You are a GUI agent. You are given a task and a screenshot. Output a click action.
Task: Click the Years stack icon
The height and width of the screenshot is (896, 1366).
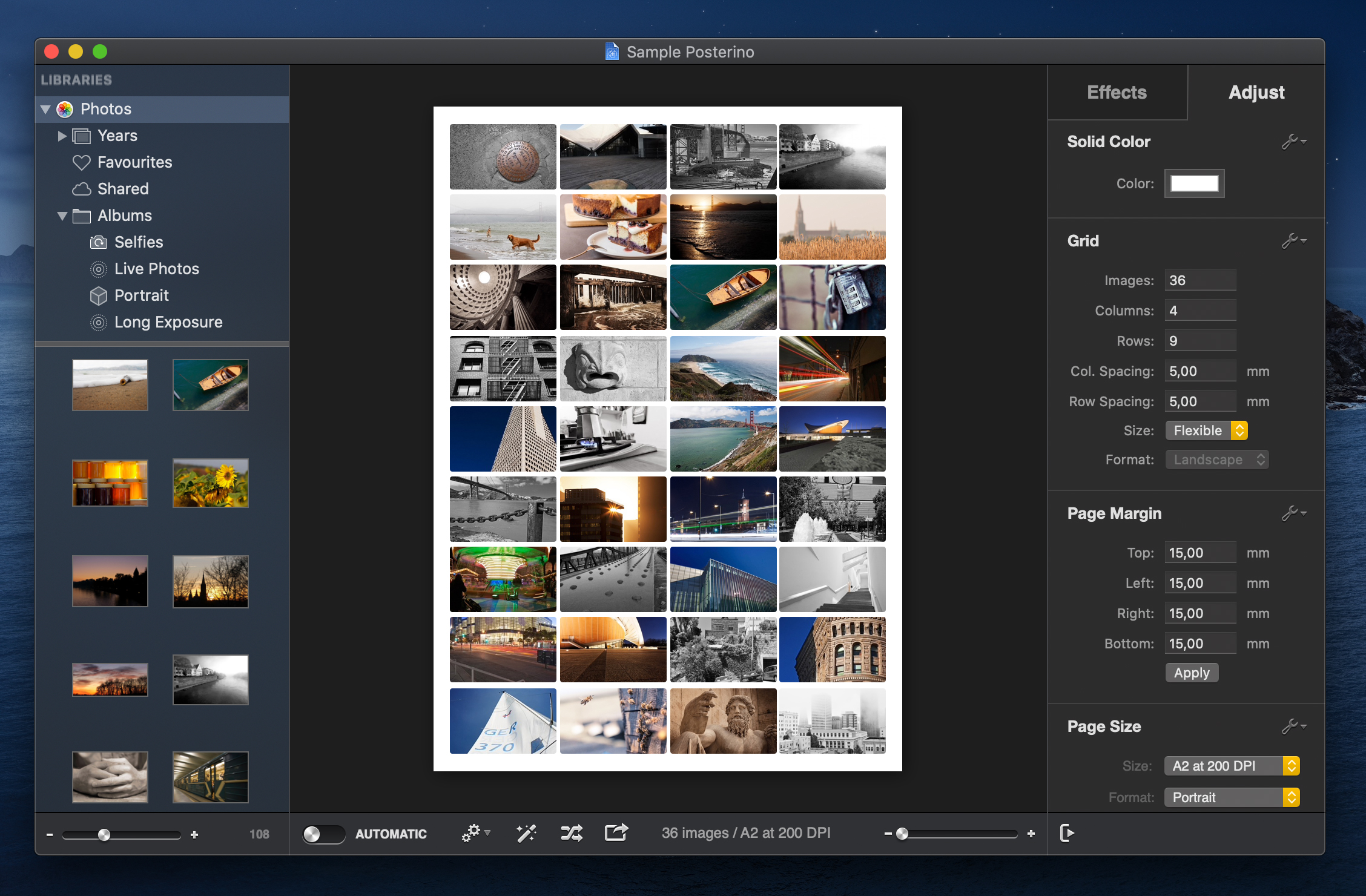point(81,136)
